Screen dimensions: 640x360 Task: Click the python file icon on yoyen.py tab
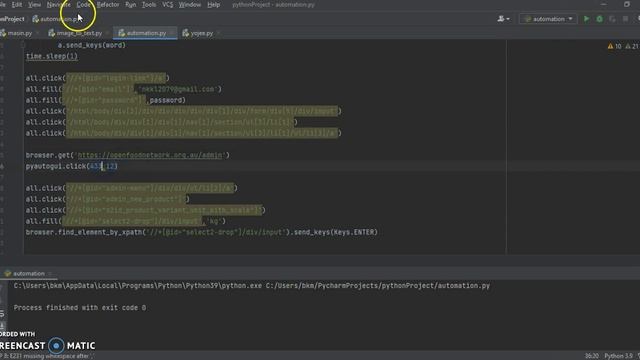tap(186, 33)
